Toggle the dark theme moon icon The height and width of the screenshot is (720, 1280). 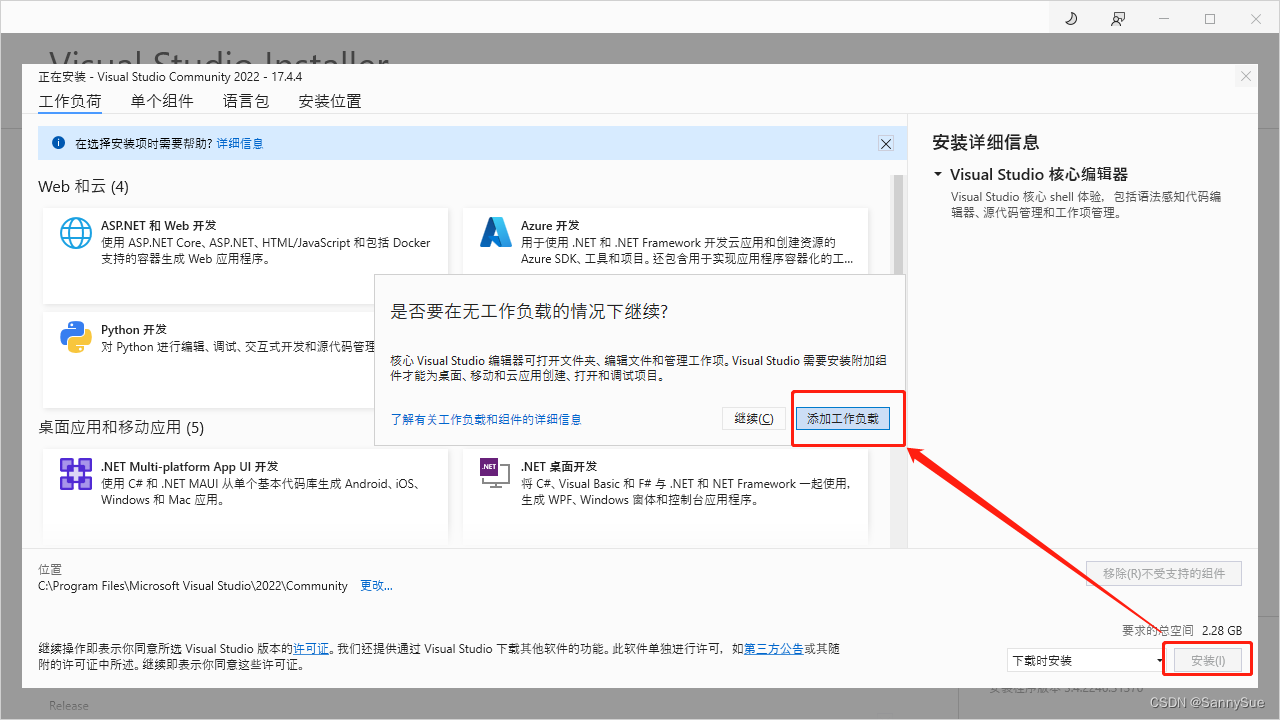pos(1070,18)
